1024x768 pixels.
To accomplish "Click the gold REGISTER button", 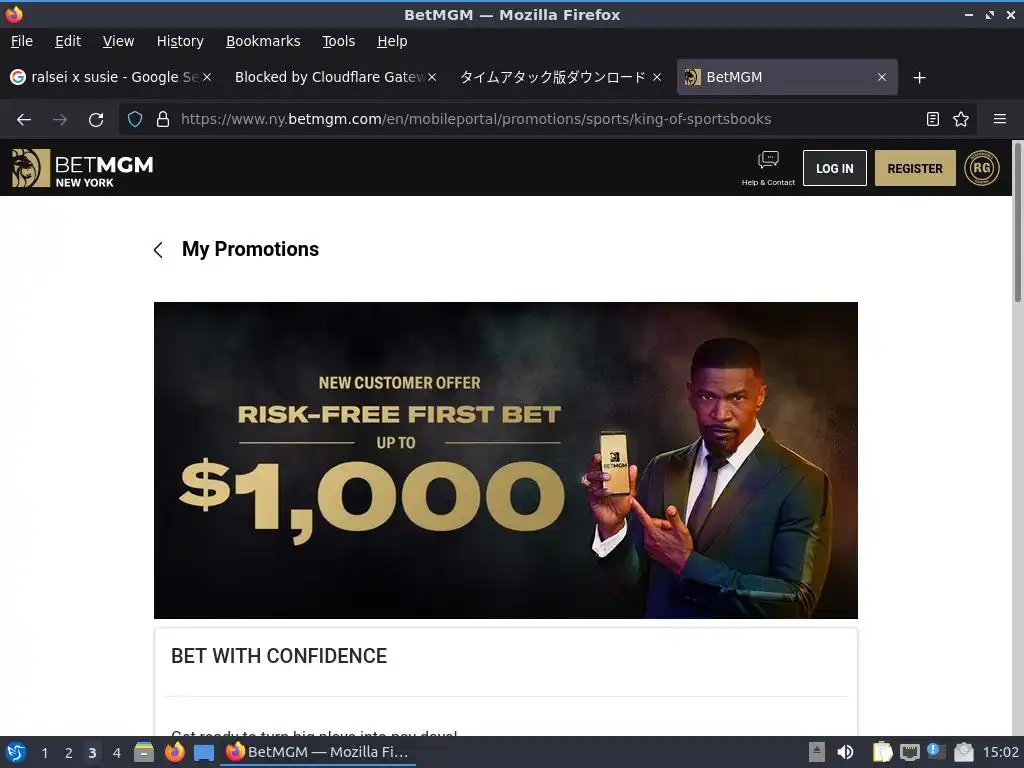I will click(915, 168).
